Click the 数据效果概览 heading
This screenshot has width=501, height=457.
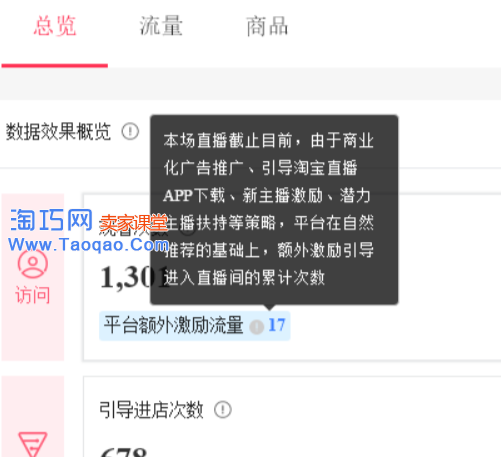click(x=58, y=131)
